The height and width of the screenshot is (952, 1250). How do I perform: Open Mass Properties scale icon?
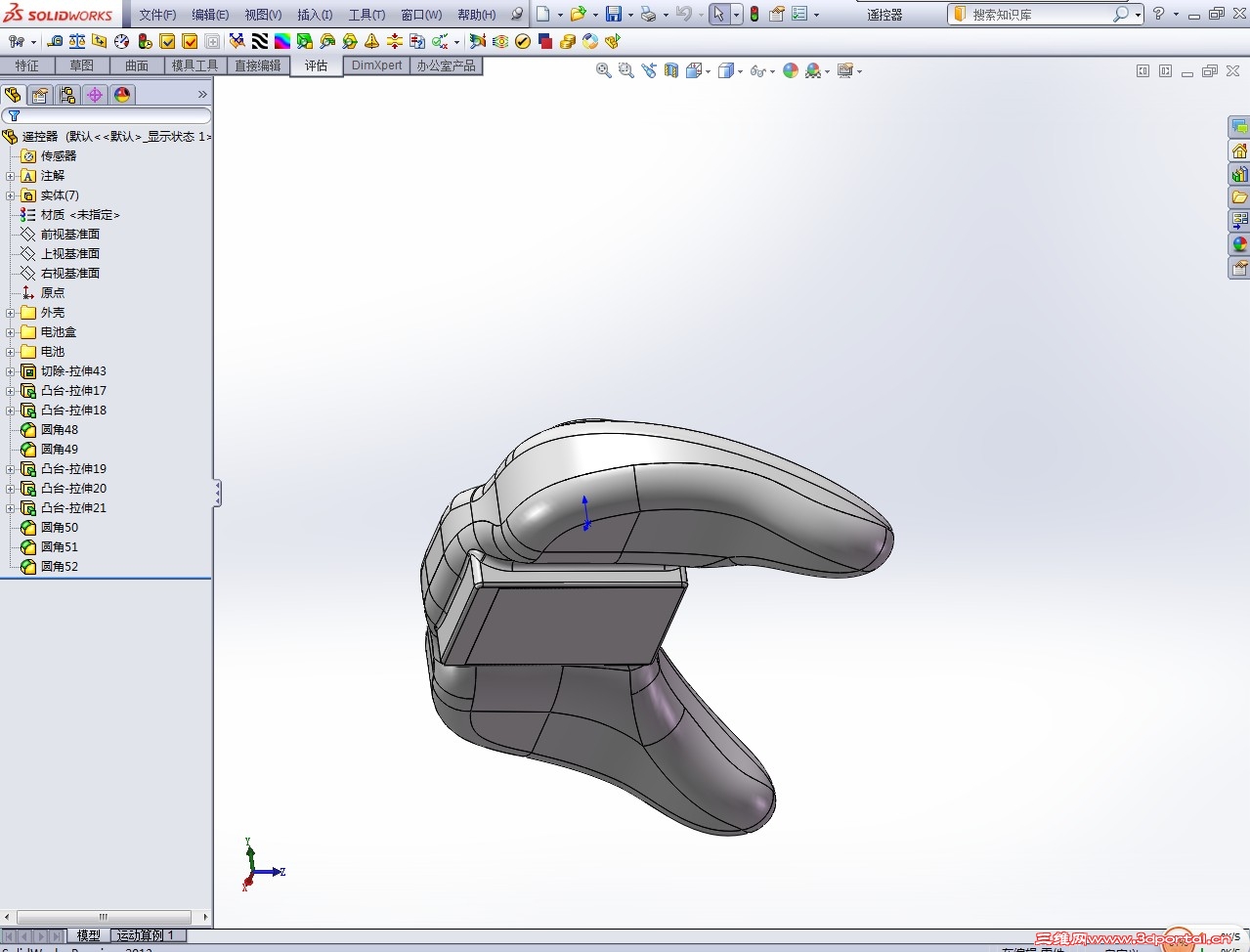click(x=77, y=41)
